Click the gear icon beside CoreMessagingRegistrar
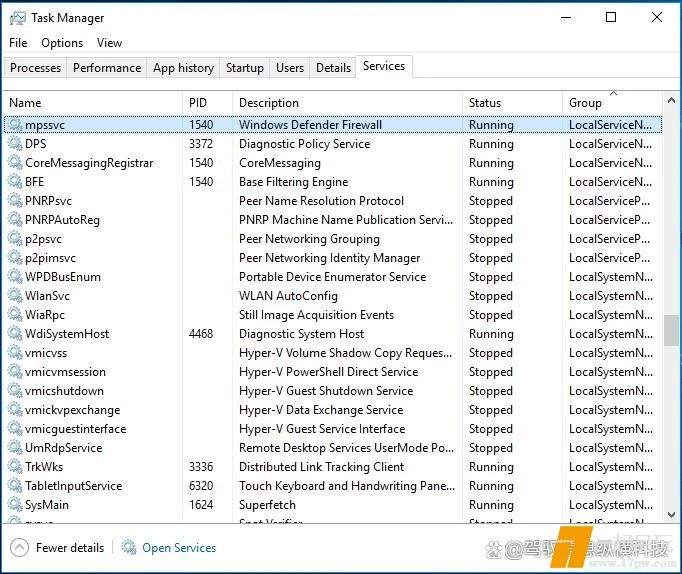 pyautogui.click(x=15, y=163)
